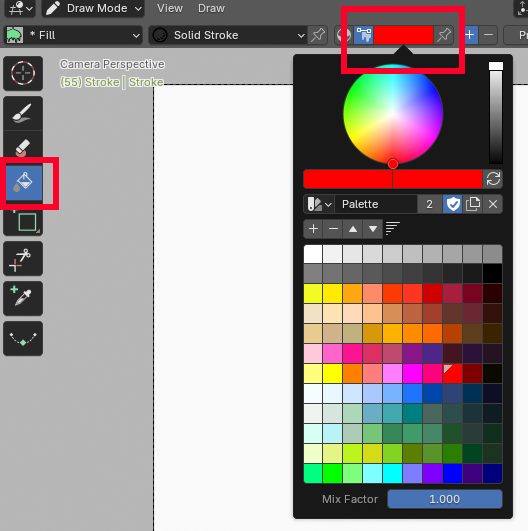The width and height of the screenshot is (528, 531).
Task: Click the plus button in header
Action: (470, 35)
